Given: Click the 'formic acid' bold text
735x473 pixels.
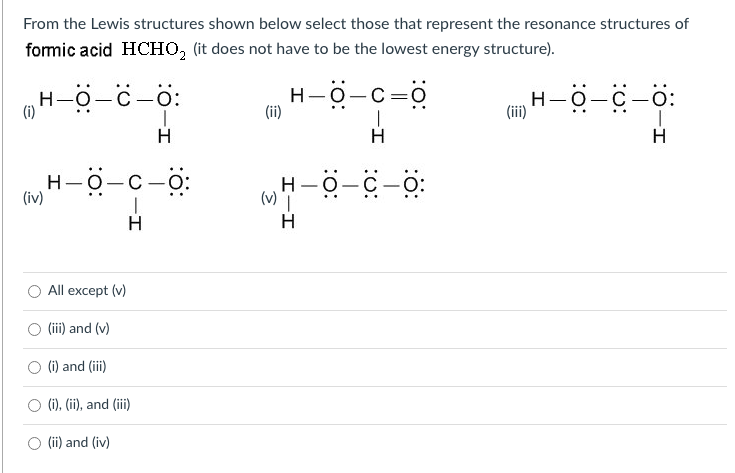Looking at the screenshot, I should point(69,50).
